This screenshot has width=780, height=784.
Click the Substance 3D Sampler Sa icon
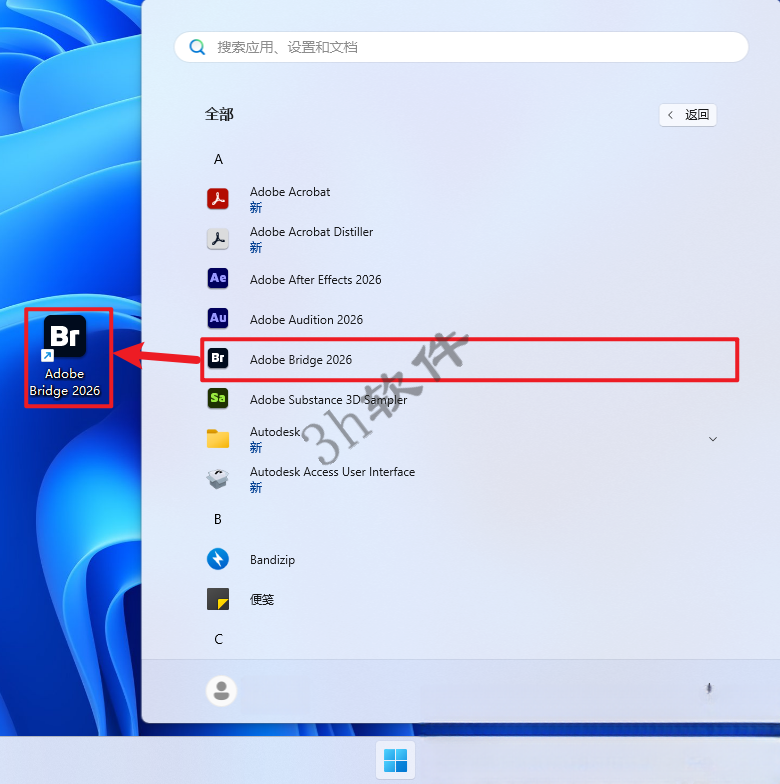(x=218, y=398)
